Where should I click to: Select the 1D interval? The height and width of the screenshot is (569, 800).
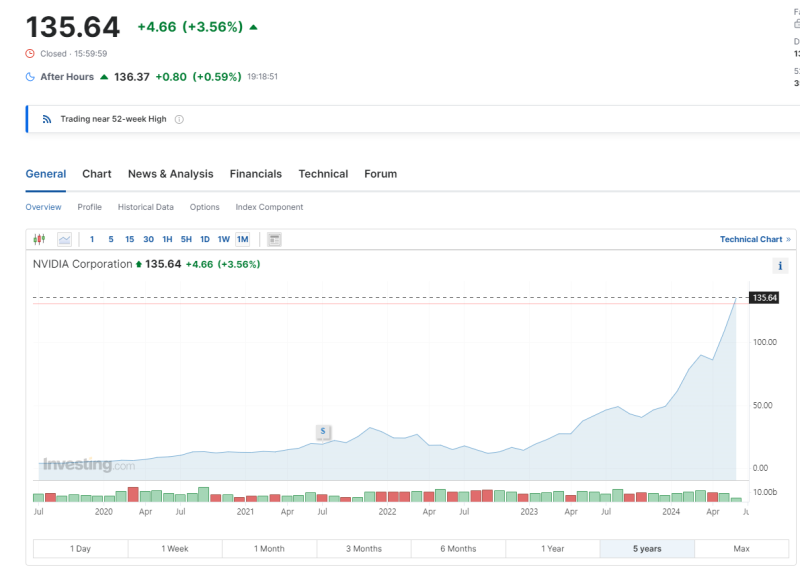coord(205,239)
